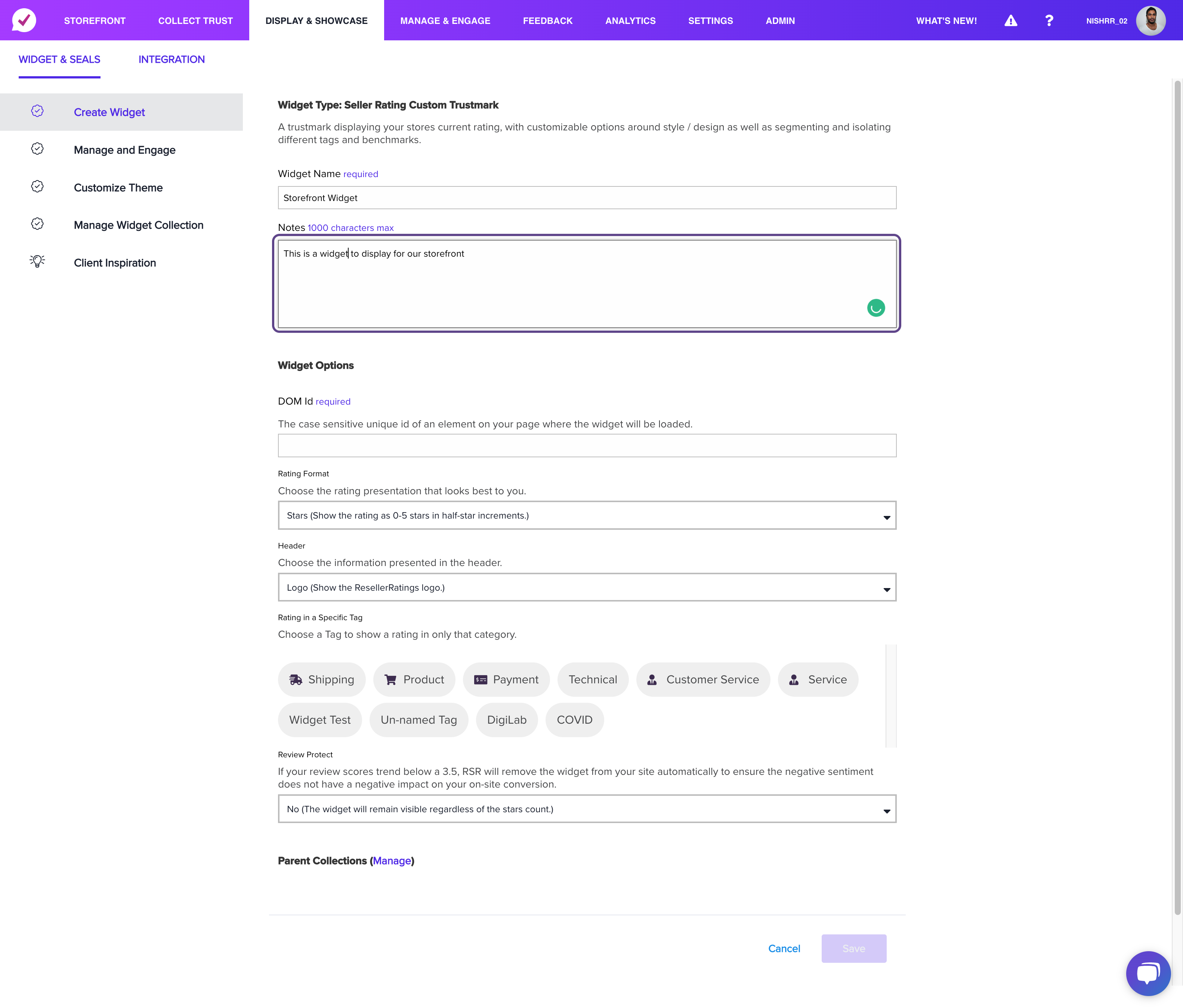Click the Client Inspiration lightbulb icon
This screenshot has width=1183, height=1008.
[37, 262]
